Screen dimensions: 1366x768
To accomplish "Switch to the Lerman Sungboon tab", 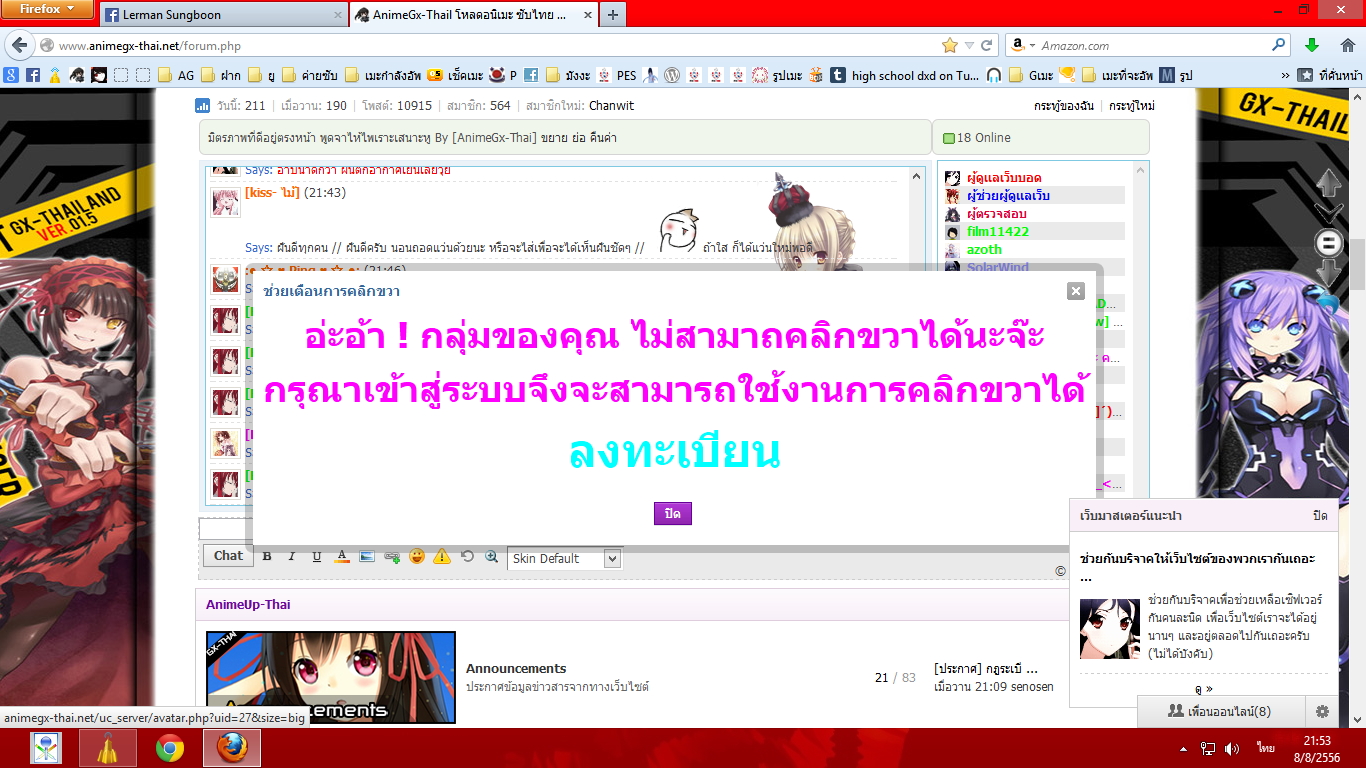I will click(x=222, y=15).
